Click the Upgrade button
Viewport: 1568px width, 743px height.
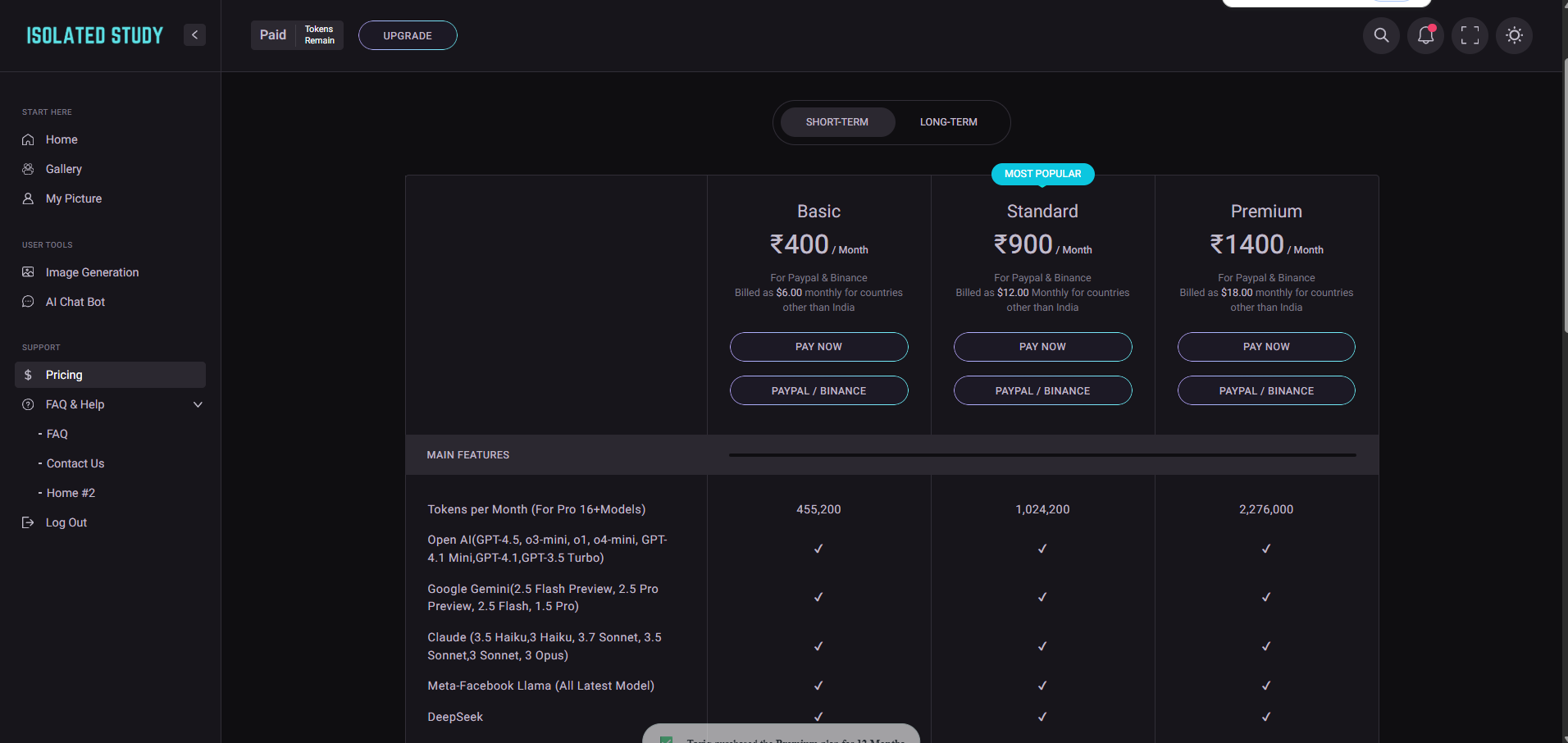[408, 35]
